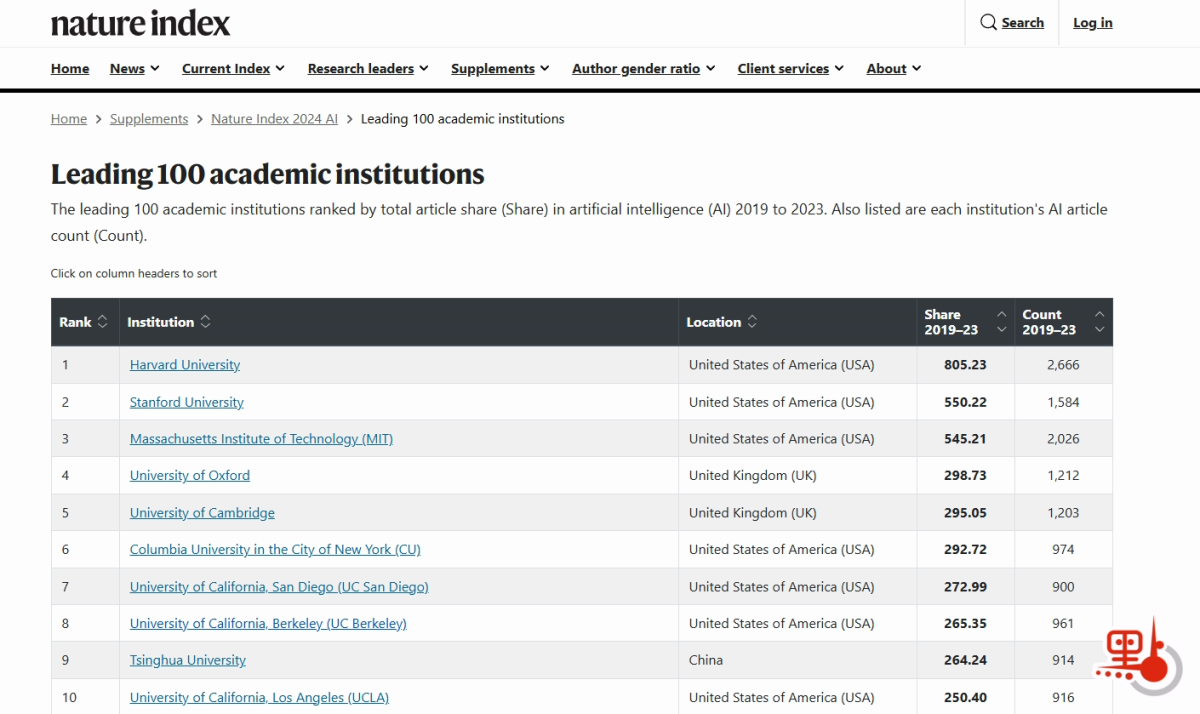The width and height of the screenshot is (1200, 714).
Task: Click the Share value 250.40
Action: pyautogui.click(x=965, y=698)
